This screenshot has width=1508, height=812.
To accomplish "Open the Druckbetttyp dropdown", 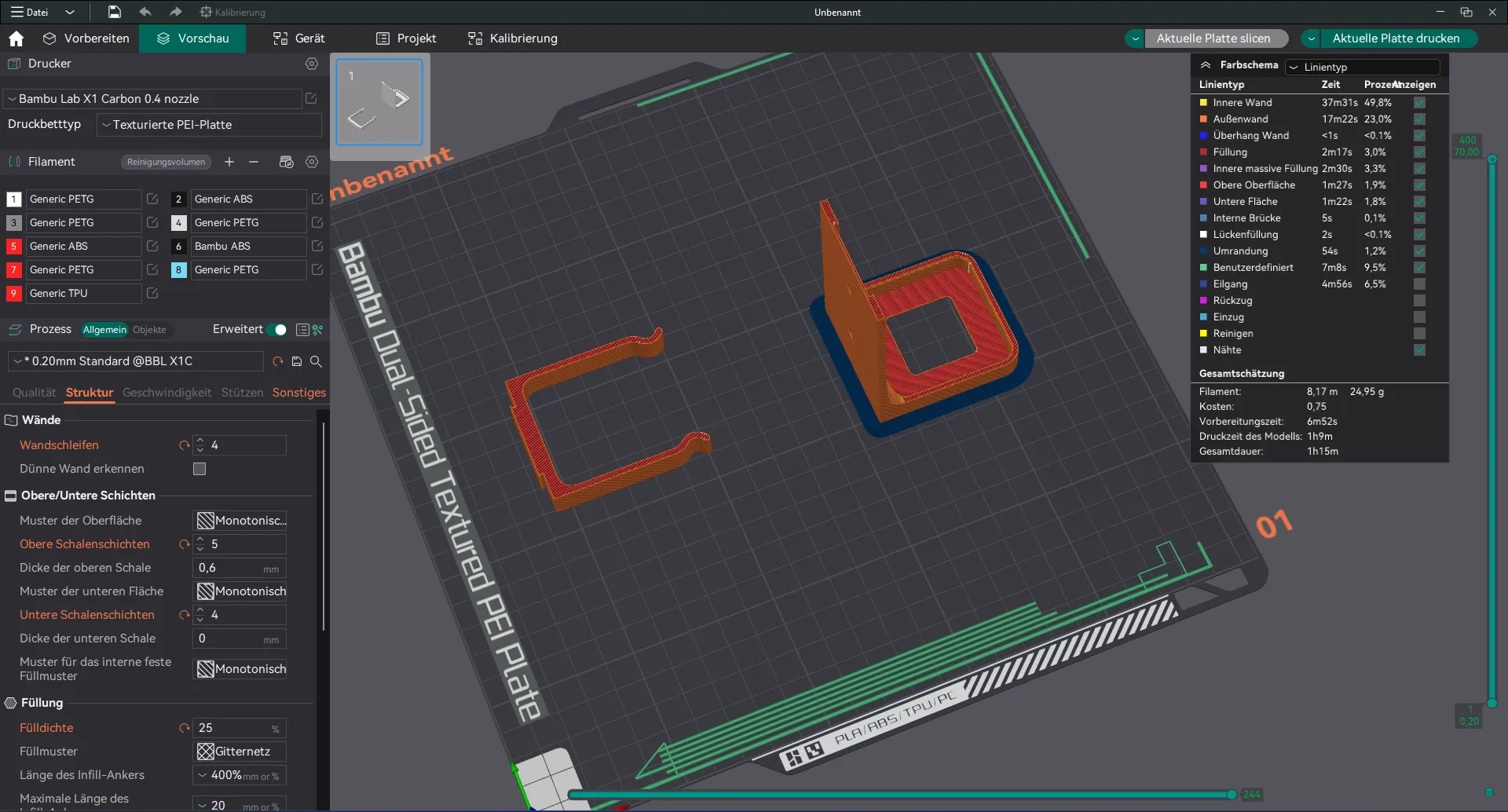I will pyautogui.click(x=209, y=125).
